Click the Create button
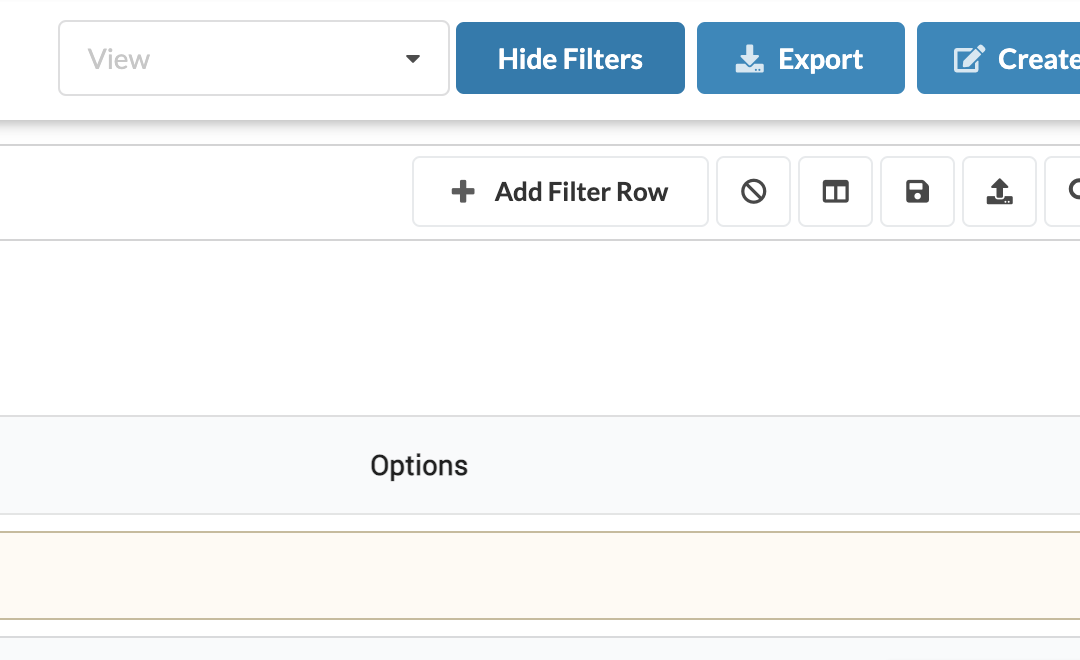1080x660 pixels. point(999,59)
